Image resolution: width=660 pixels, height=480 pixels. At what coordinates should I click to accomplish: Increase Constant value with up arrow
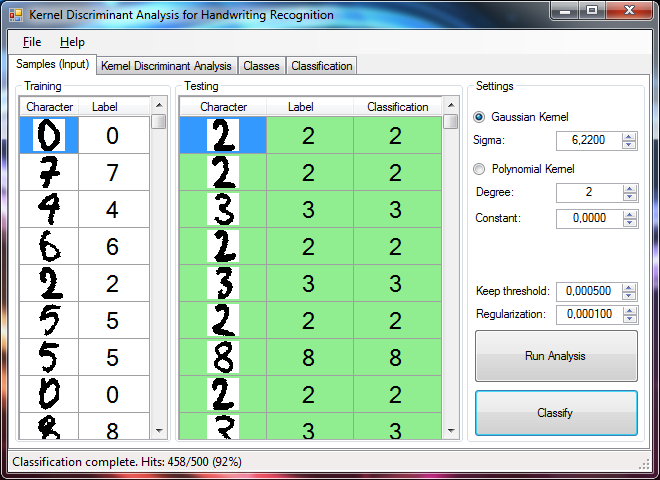[x=630, y=215]
